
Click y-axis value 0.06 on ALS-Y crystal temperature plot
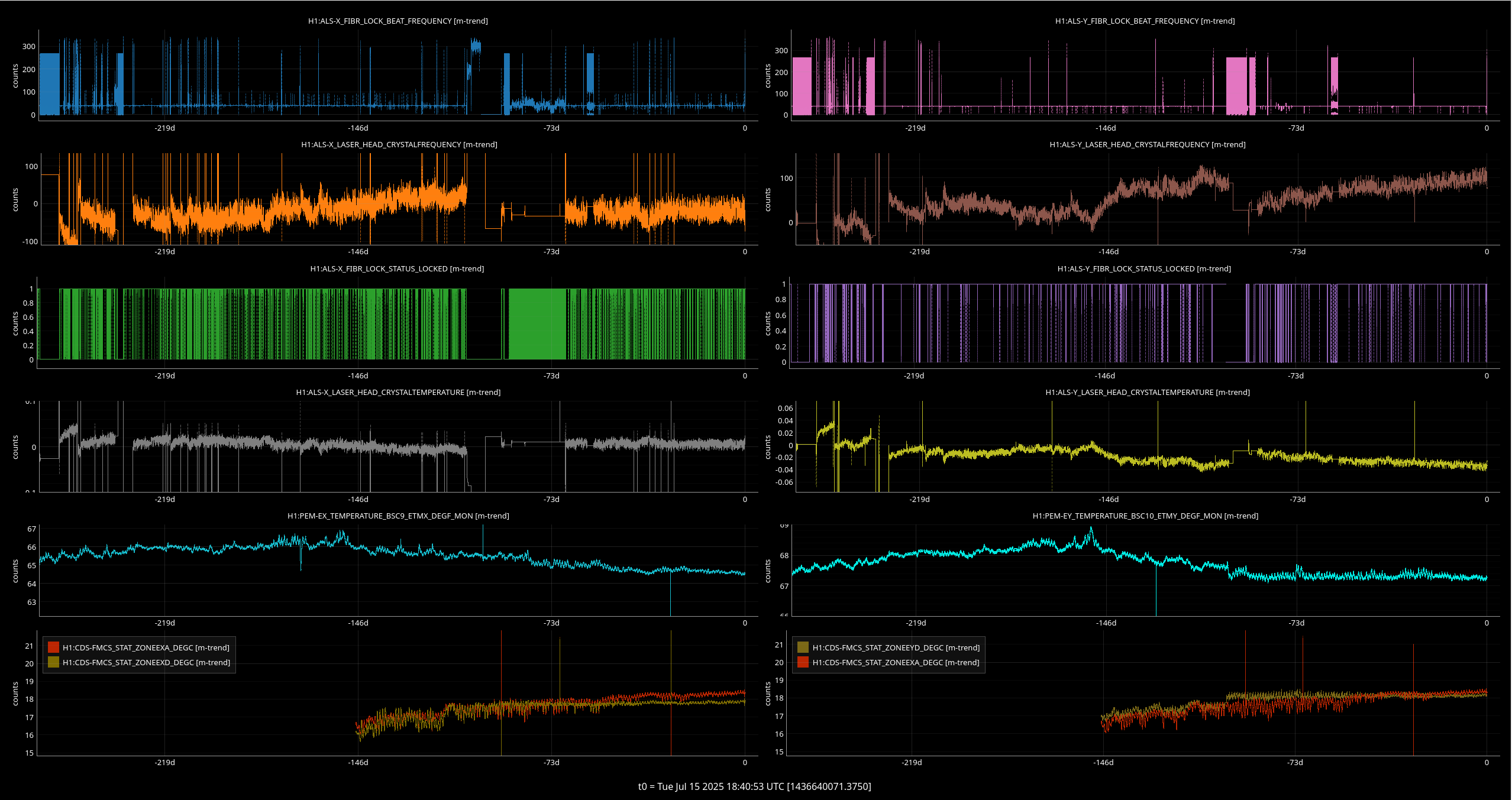pos(785,408)
